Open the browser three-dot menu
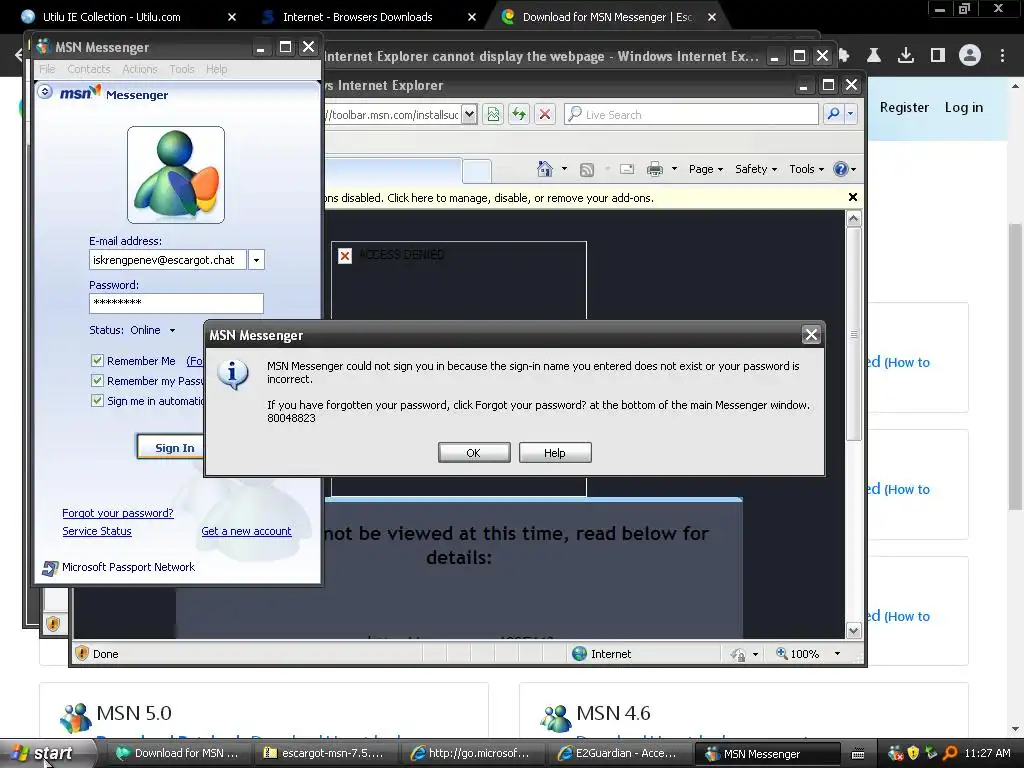 click(x=1002, y=56)
